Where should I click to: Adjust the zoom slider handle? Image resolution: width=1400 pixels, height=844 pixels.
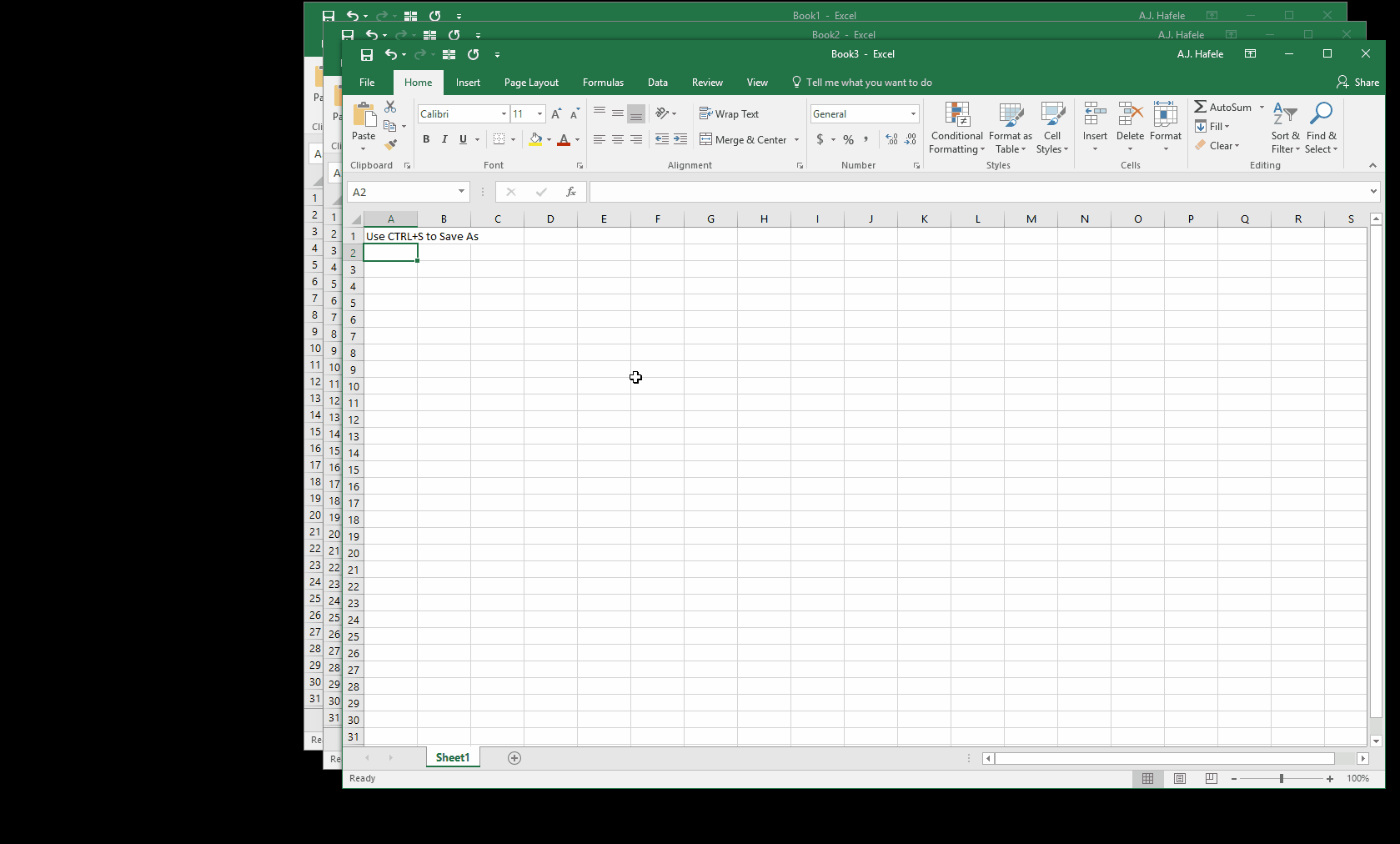[1282, 779]
